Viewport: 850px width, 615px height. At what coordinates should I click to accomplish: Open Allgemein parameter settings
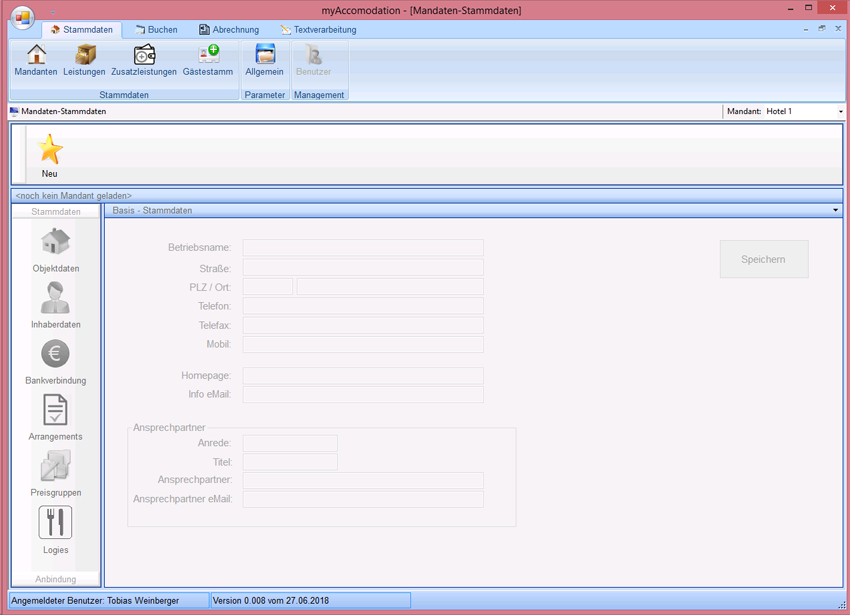coord(265,55)
